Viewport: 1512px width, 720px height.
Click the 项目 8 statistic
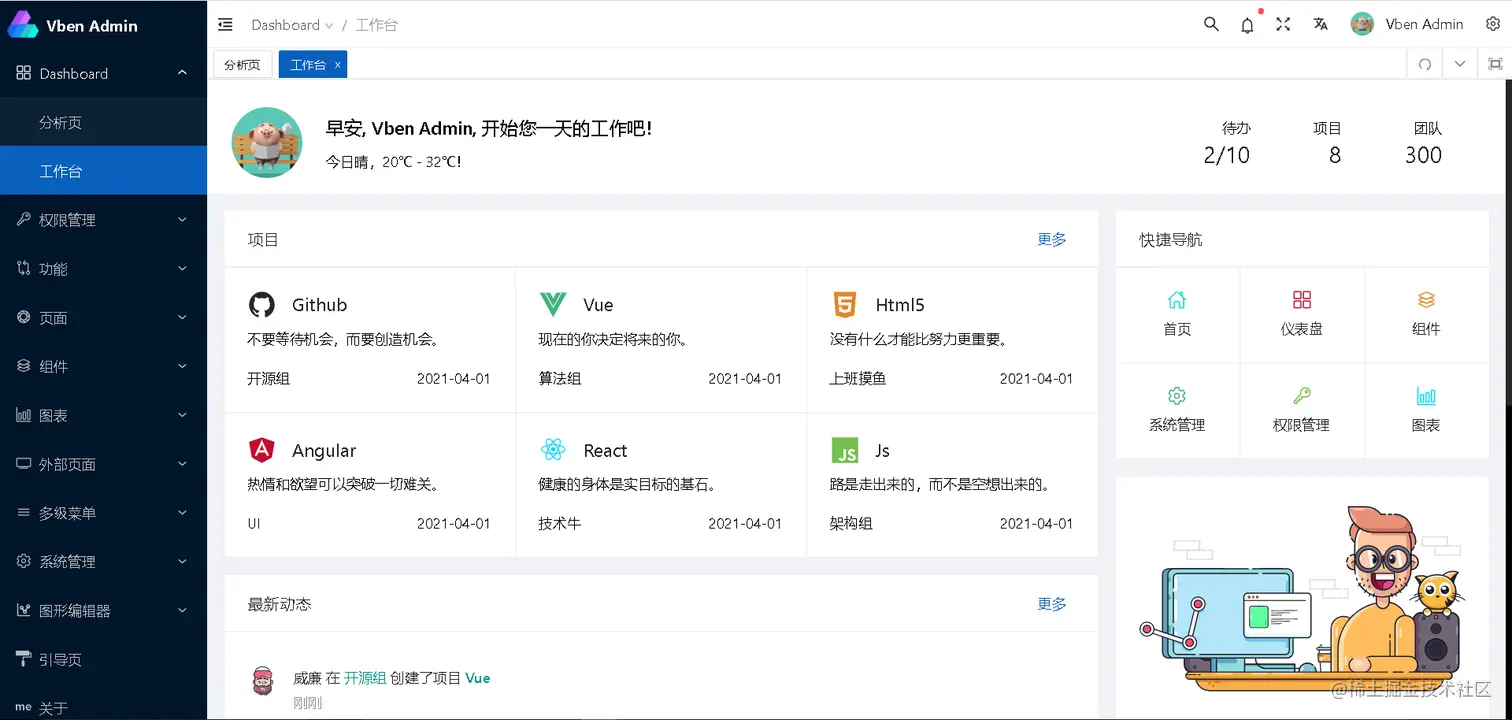pos(1328,144)
